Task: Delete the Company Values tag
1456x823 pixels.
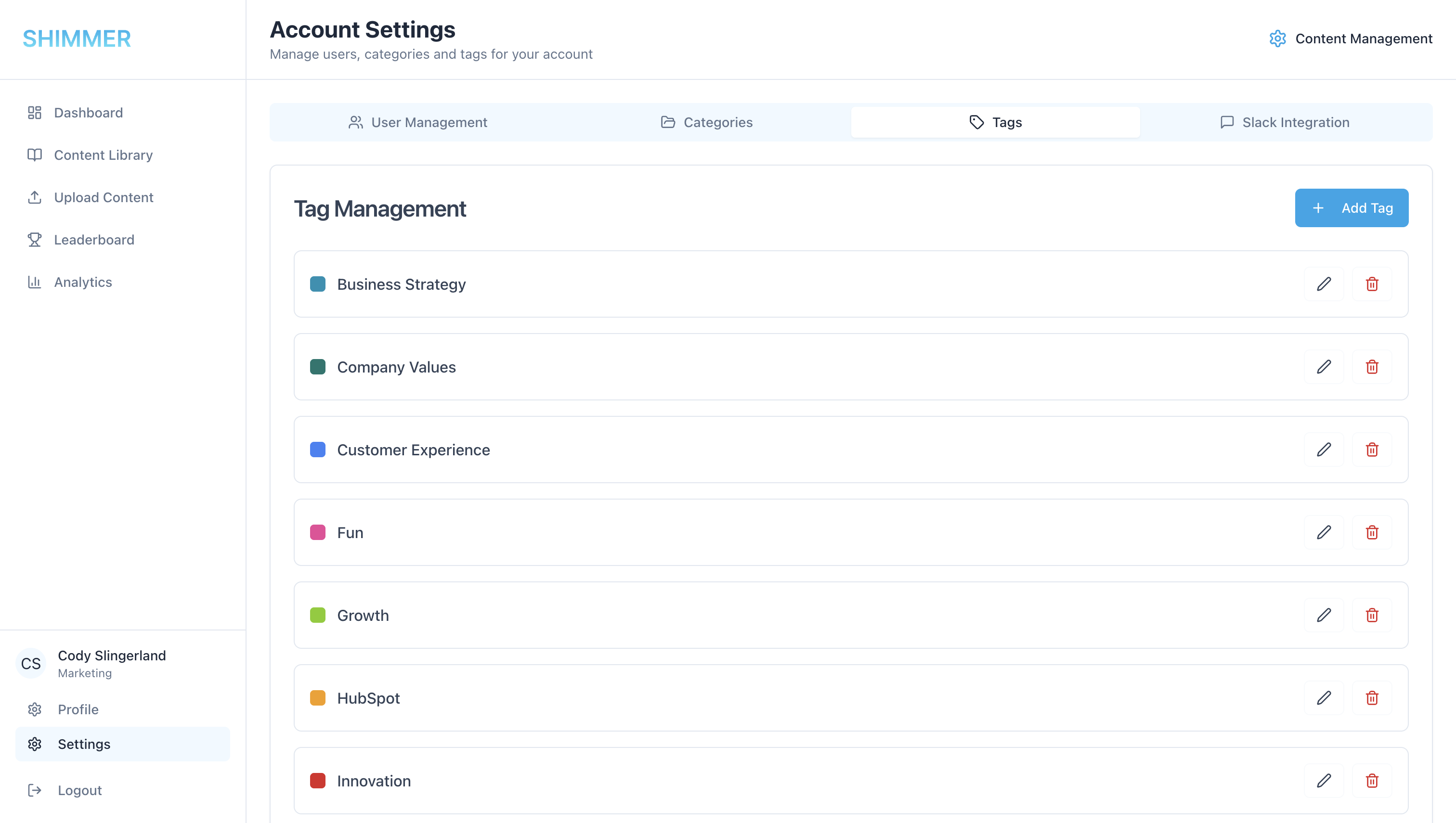Action: [x=1372, y=367]
